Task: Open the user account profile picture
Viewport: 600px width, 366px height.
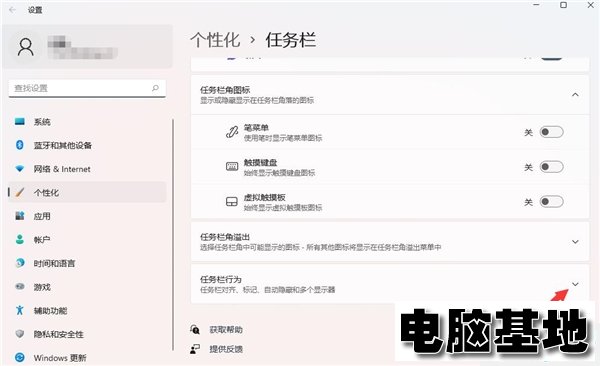Action: [x=26, y=47]
